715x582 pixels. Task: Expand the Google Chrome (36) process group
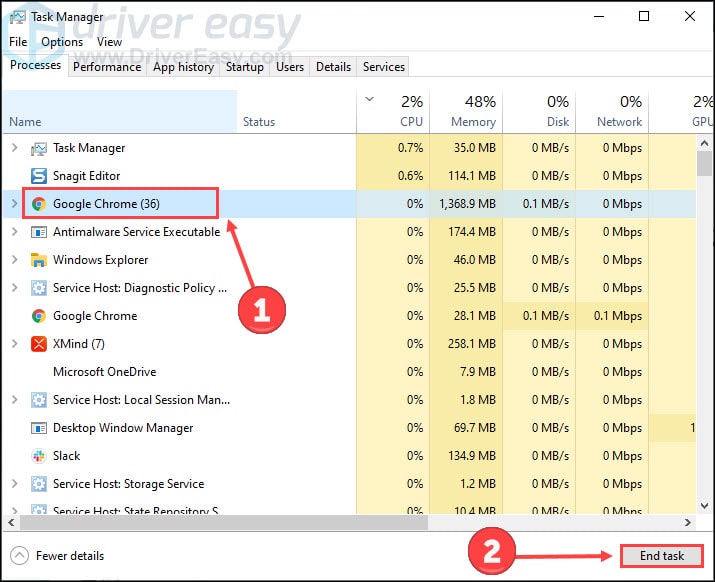pos(14,204)
